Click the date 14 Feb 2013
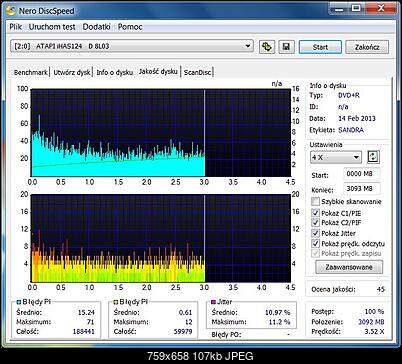Screen dimensions: 402x364 pyautogui.click(x=357, y=119)
